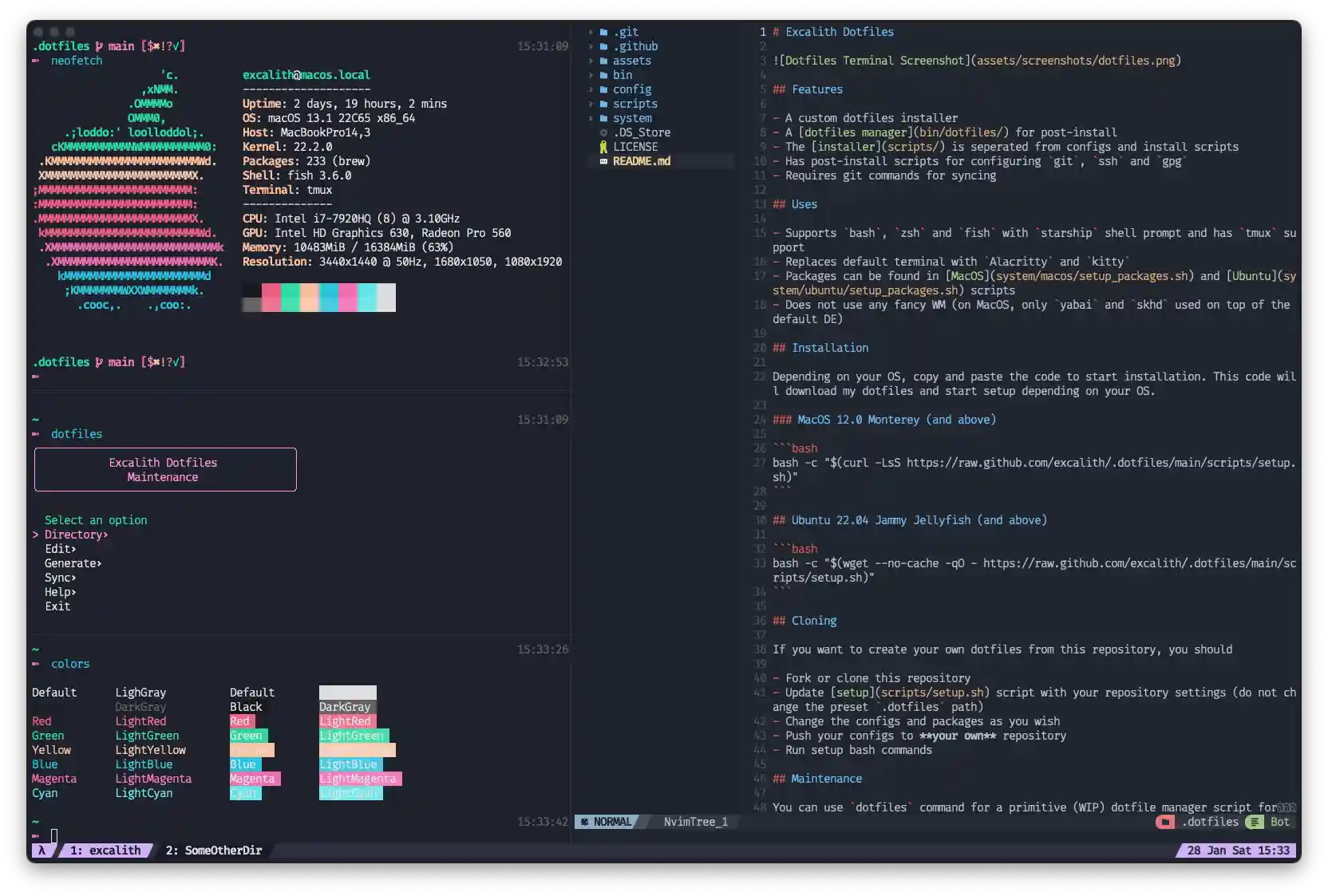This screenshot has height=896, width=1328.
Task: Click the lambda icon in the tmux status bar
Action: [x=42, y=851]
